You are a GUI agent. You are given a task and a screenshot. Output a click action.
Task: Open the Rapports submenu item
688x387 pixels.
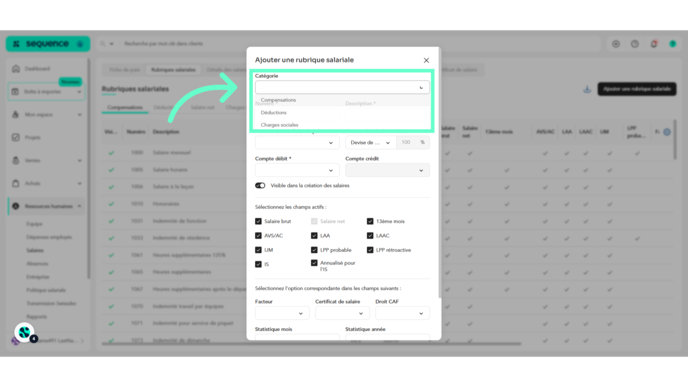pyautogui.click(x=36, y=316)
